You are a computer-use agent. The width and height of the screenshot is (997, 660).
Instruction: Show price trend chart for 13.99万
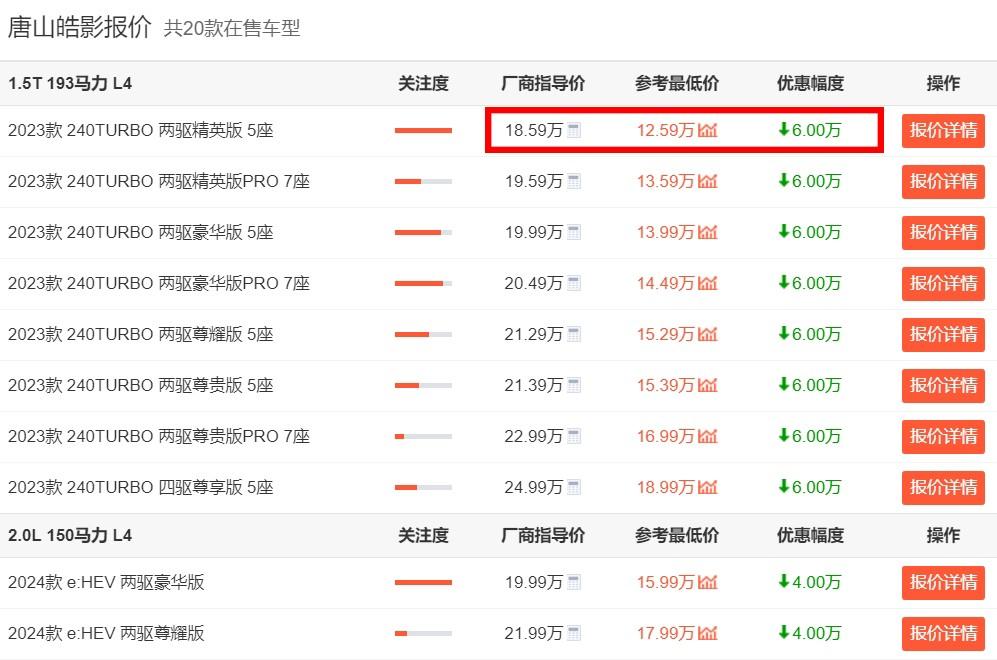[707, 232]
